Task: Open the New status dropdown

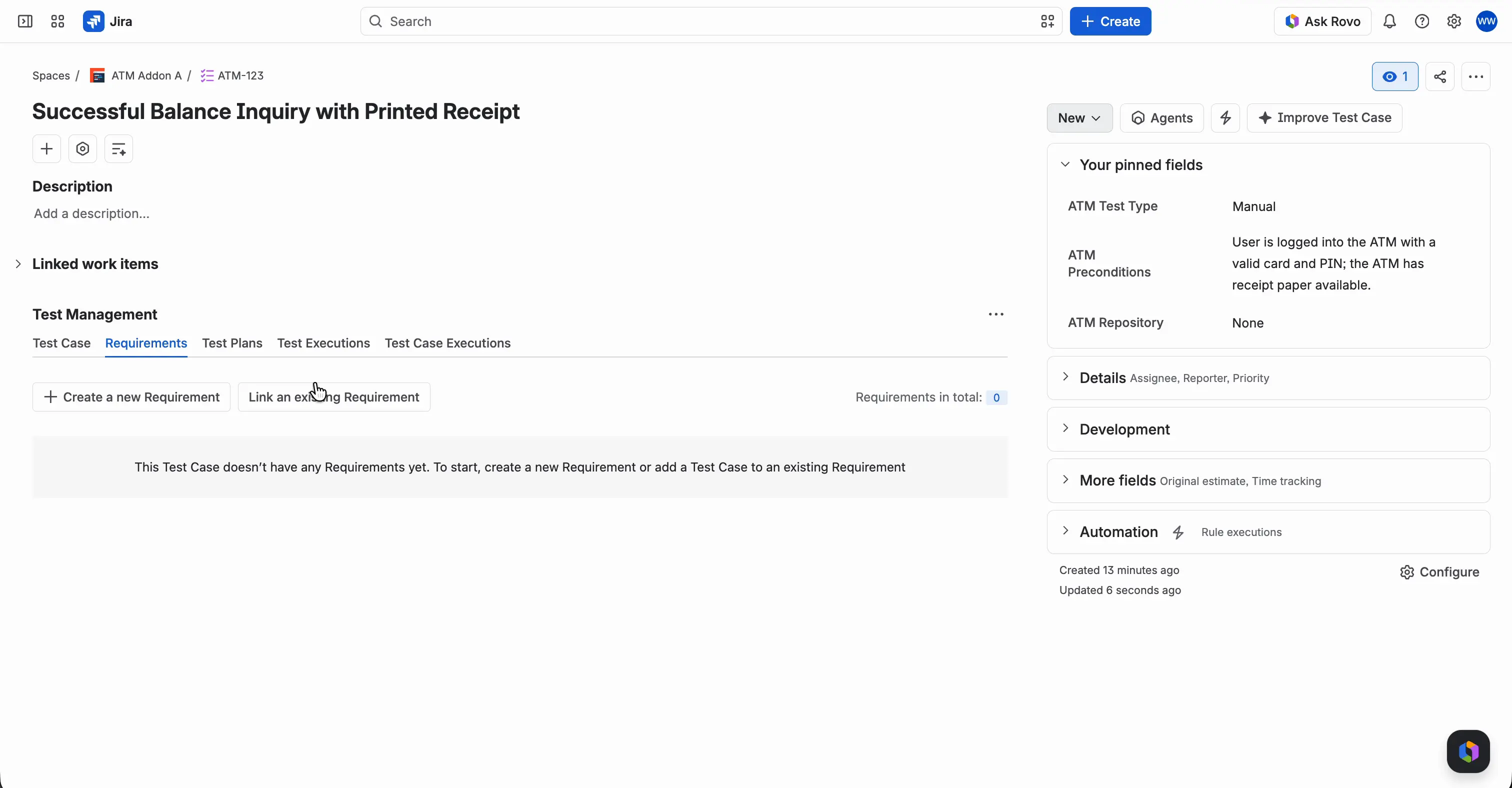Action: click(x=1079, y=118)
